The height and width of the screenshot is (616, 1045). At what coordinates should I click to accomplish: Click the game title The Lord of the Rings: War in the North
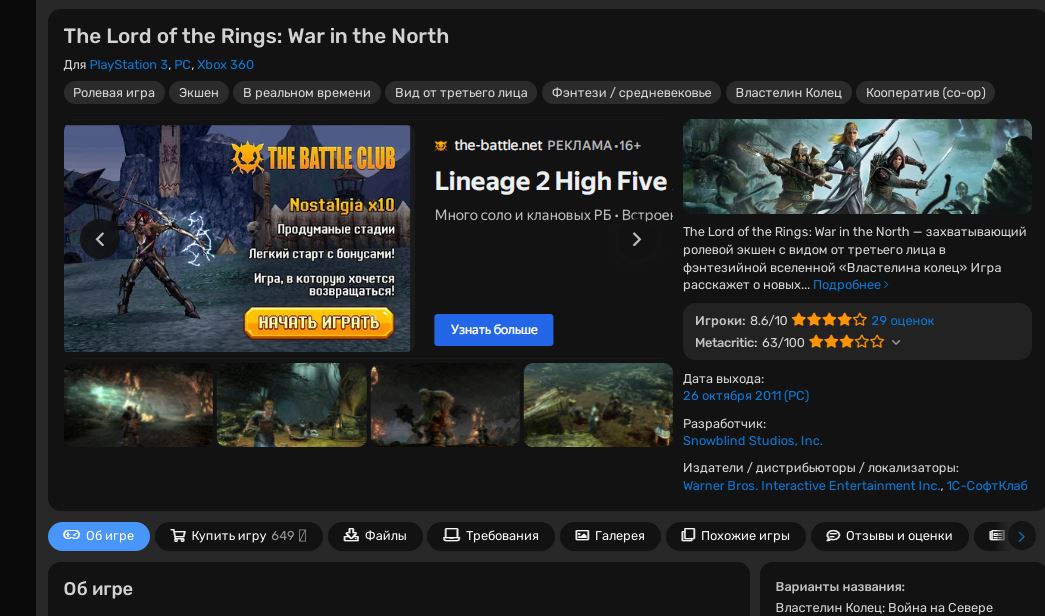point(256,36)
